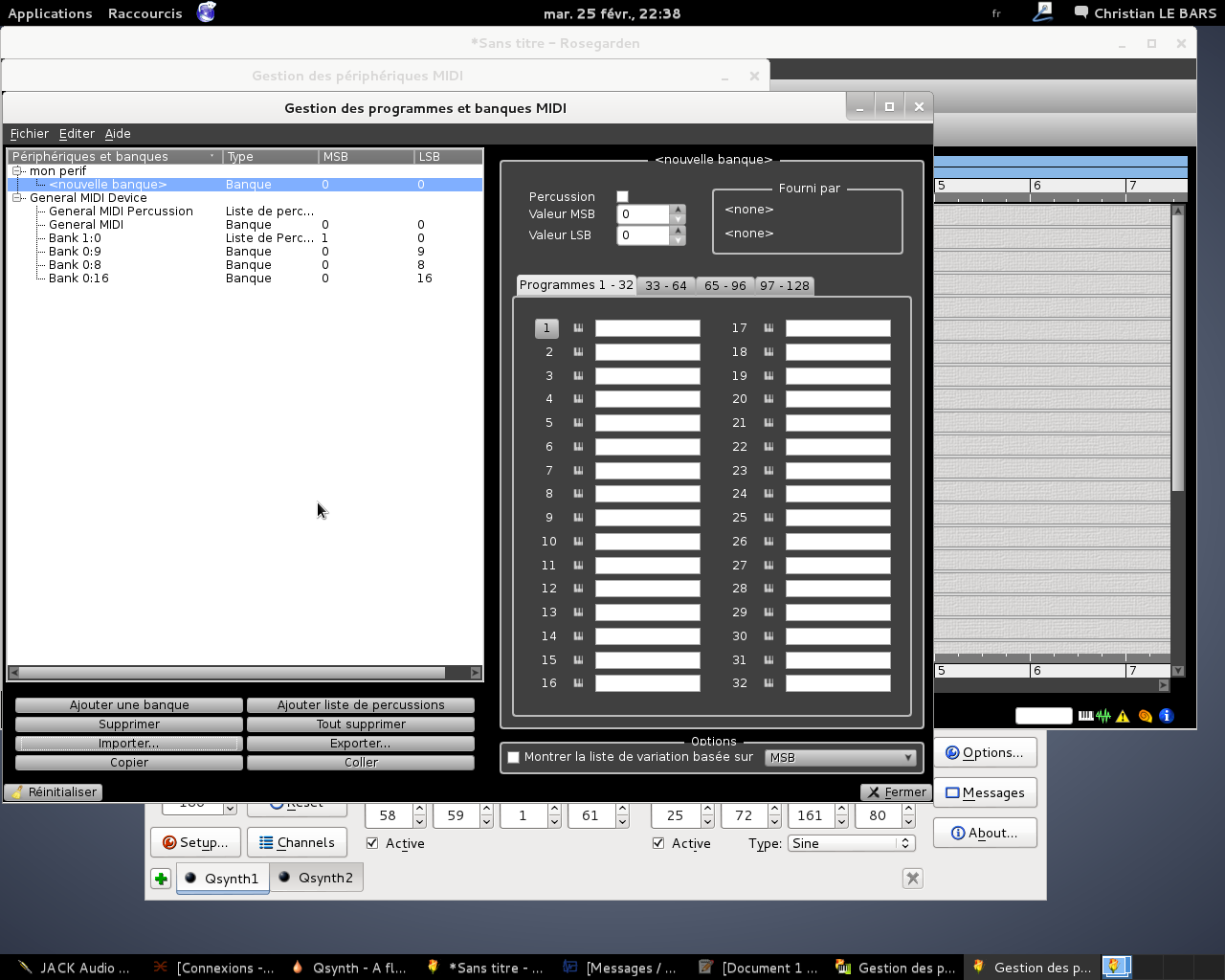Collapse the General MIDI Device tree node

pos(17,198)
